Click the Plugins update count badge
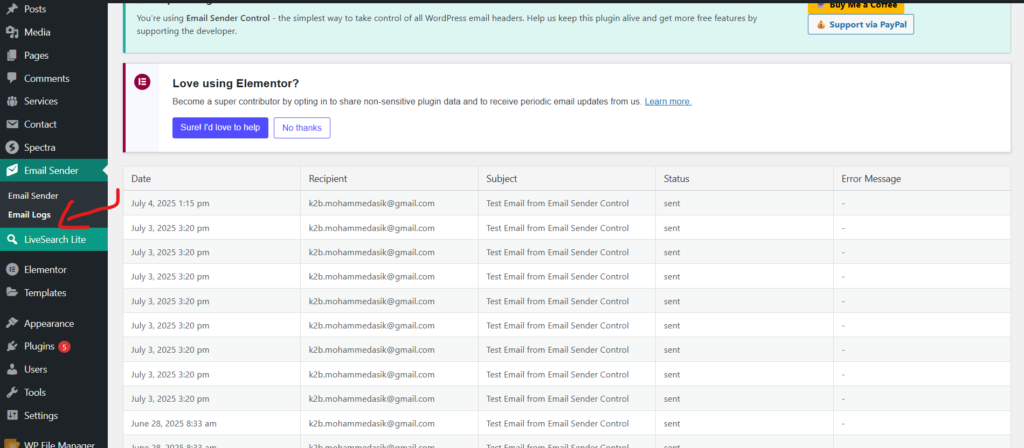Screen dimensions: 1024x448 coord(64,347)
